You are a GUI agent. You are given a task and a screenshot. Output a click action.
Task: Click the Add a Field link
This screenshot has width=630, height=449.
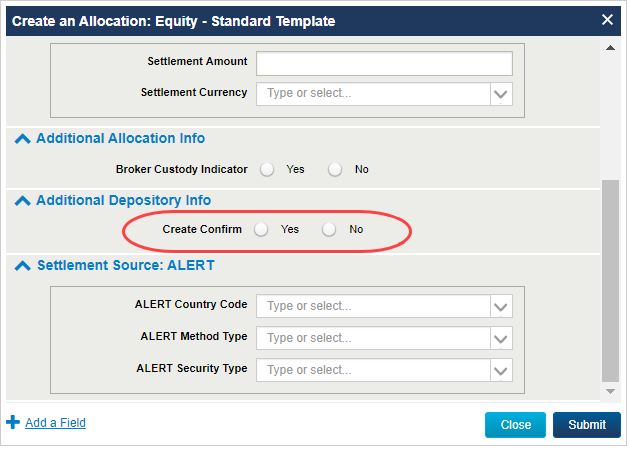click(55, 423)
